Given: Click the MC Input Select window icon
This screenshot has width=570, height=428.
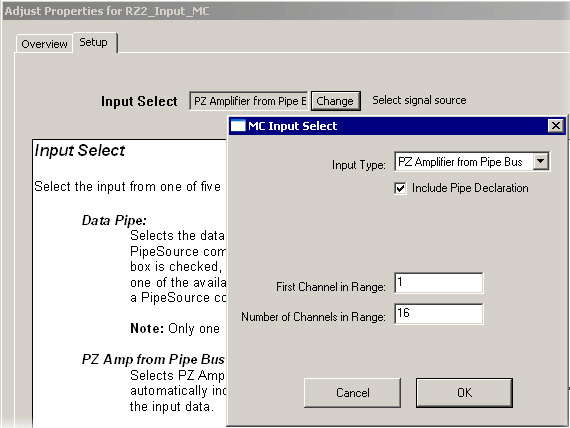Looking at the screenshot, I should pyautogui.click(x=238, y=126).
